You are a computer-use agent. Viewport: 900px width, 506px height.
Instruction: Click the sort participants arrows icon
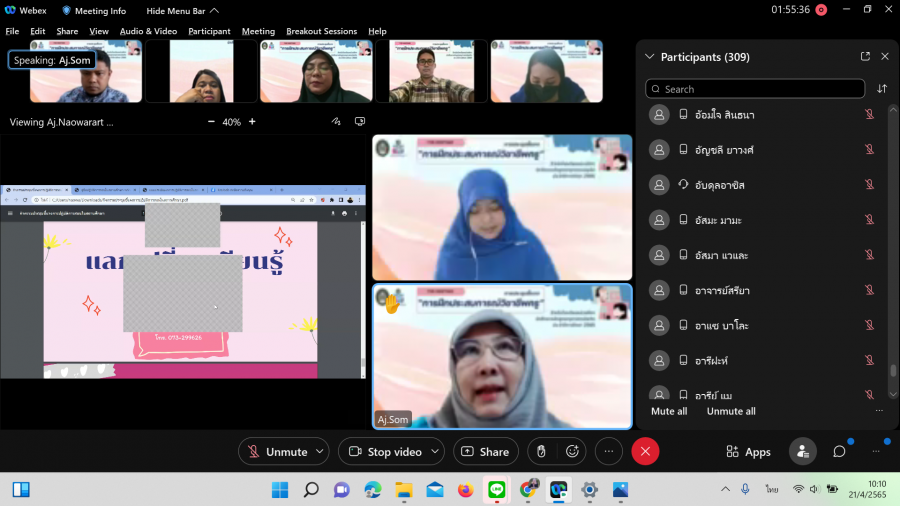pyautogui.click(x=882, y=89)
